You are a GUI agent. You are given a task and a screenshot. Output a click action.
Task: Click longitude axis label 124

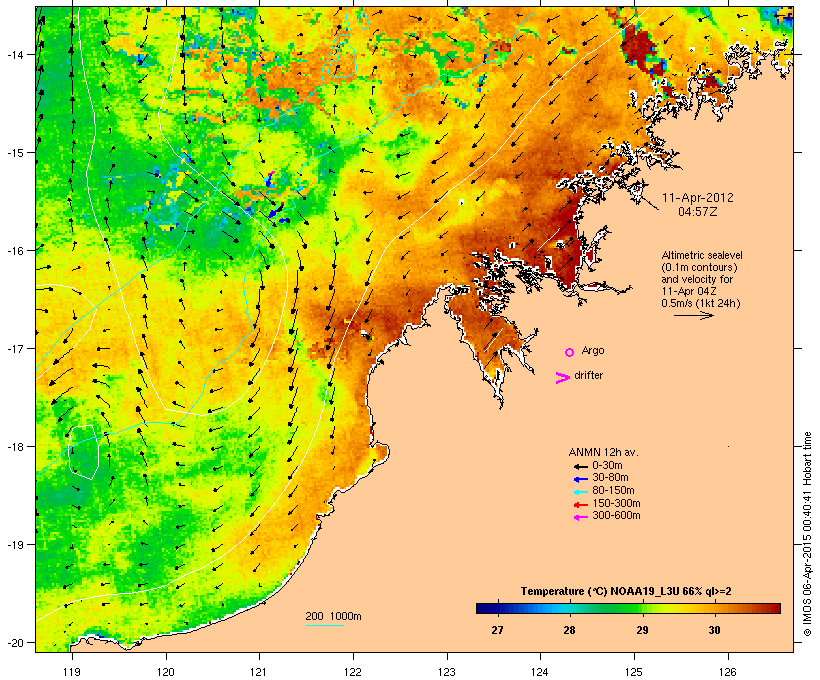point(540,672)
